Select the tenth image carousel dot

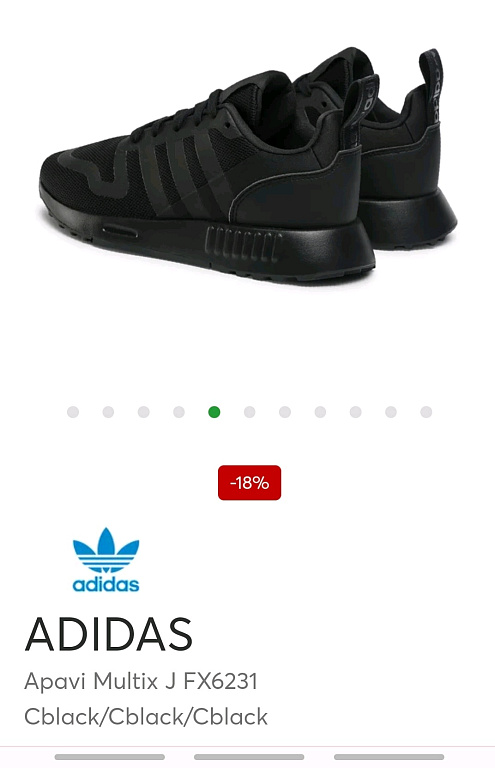pyautogui.click(x=391, y=412)
